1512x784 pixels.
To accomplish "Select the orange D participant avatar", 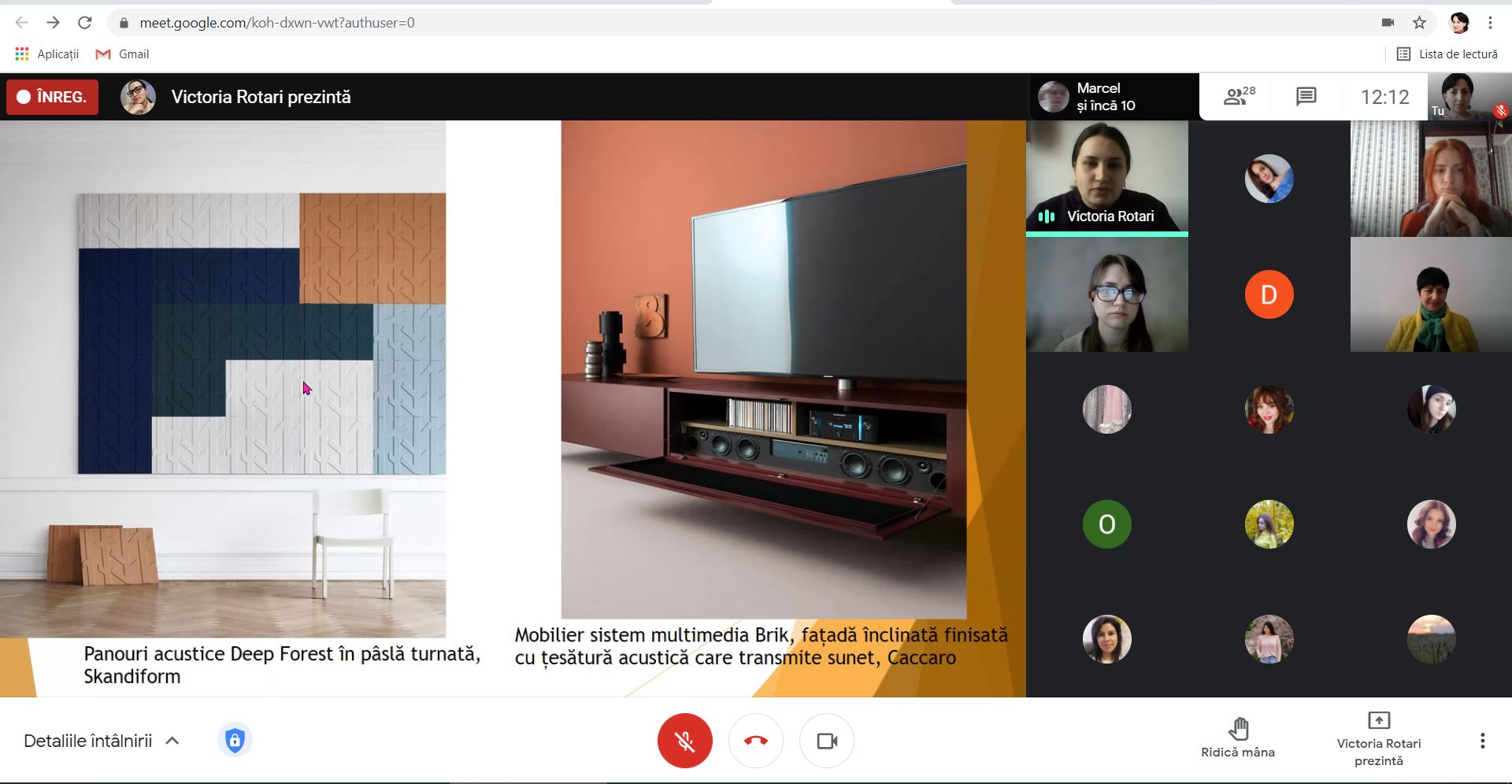I will 1269,294.
